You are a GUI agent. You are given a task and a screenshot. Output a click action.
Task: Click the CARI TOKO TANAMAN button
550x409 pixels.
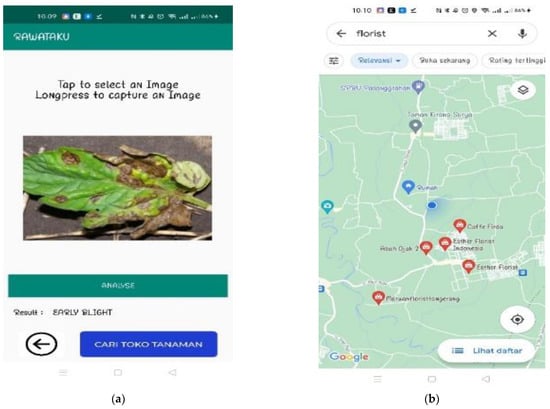(x=148, y=344)
